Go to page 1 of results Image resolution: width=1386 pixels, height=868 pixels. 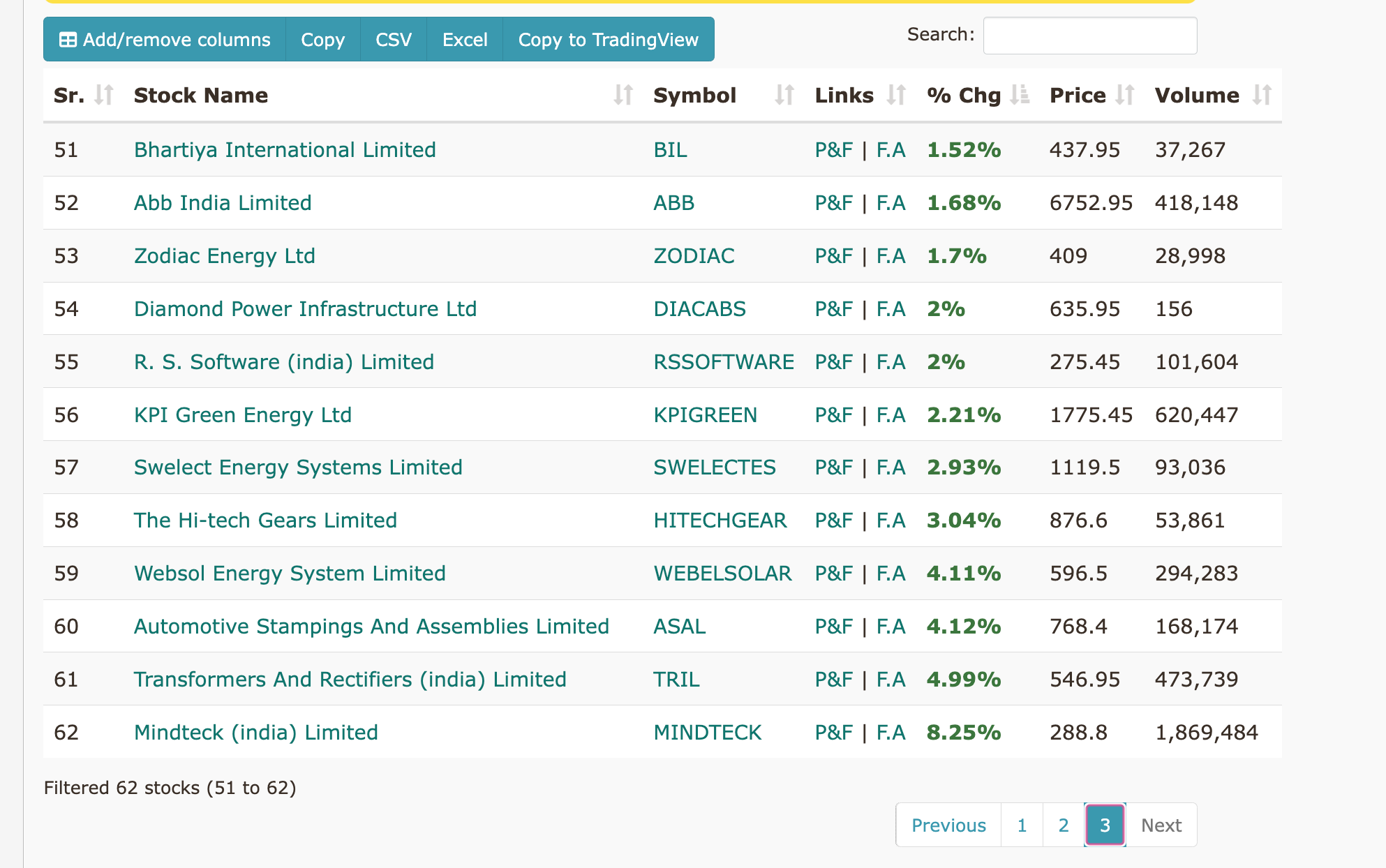(1022, 825)
